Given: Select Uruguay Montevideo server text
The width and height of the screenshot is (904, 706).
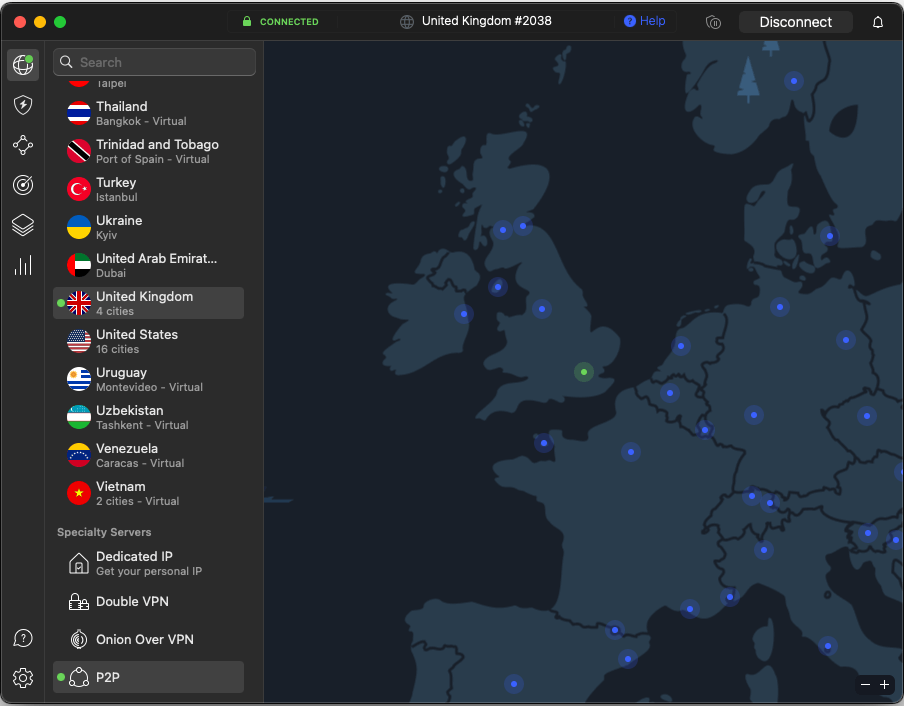Looking at the screenshot, I should click(x=149, y=380).
